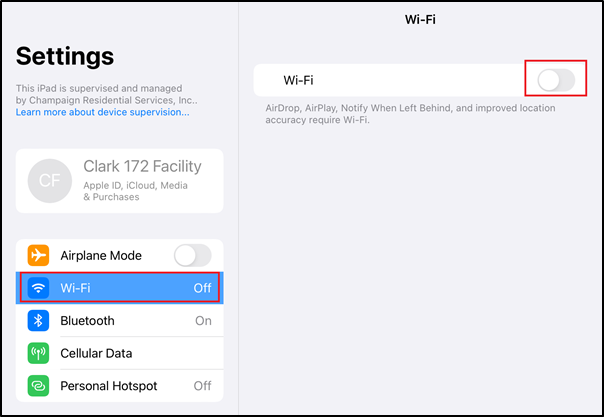This screenshot has height=417, width=604.
Task: Tap the orange Airplane Mode icon
Action: (38, 255)
